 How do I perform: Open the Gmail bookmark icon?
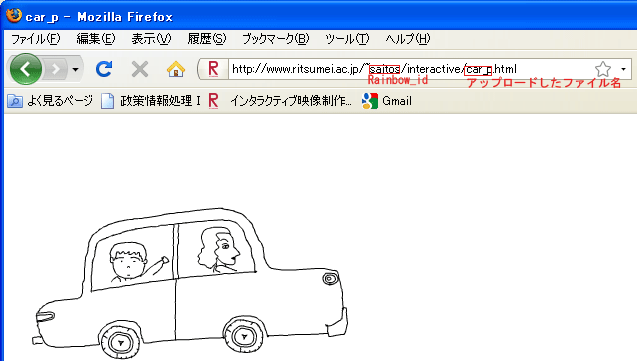[370, 101]
